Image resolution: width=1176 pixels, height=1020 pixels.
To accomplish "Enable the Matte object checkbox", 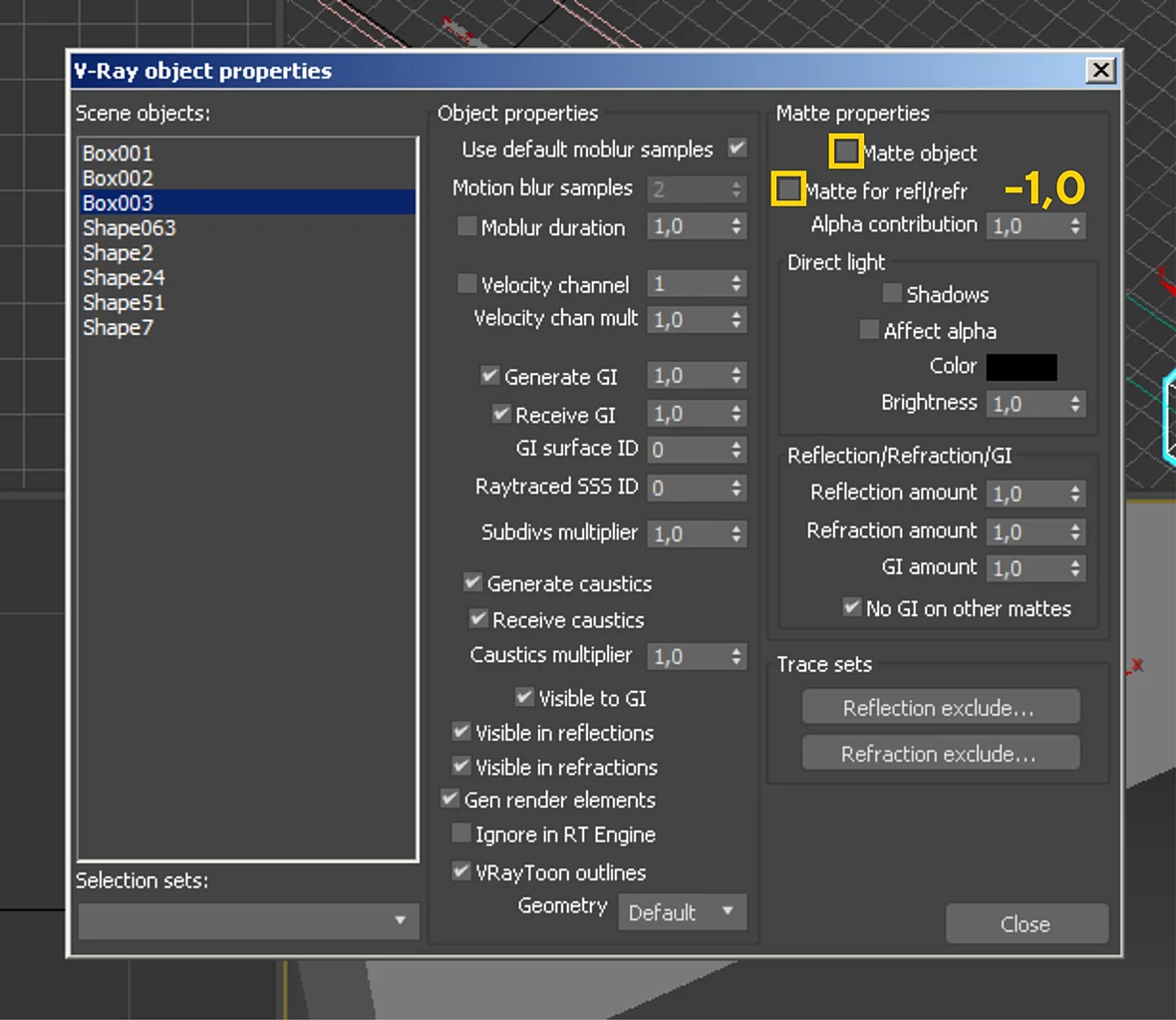I will (846, 151).
